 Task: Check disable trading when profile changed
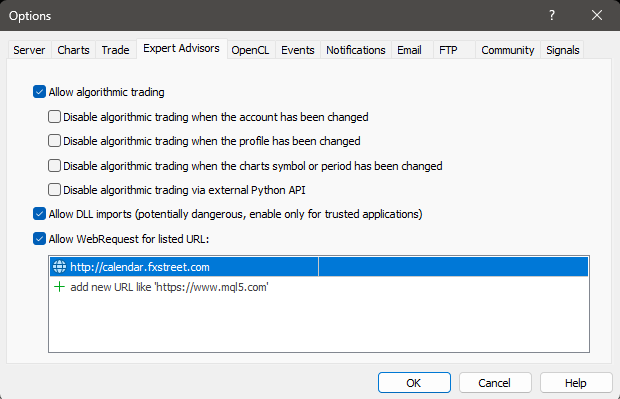click(54, 141)
